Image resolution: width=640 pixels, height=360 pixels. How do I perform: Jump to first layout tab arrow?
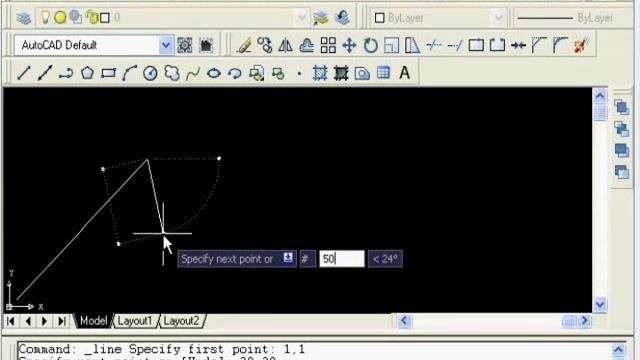coord(11,321)
